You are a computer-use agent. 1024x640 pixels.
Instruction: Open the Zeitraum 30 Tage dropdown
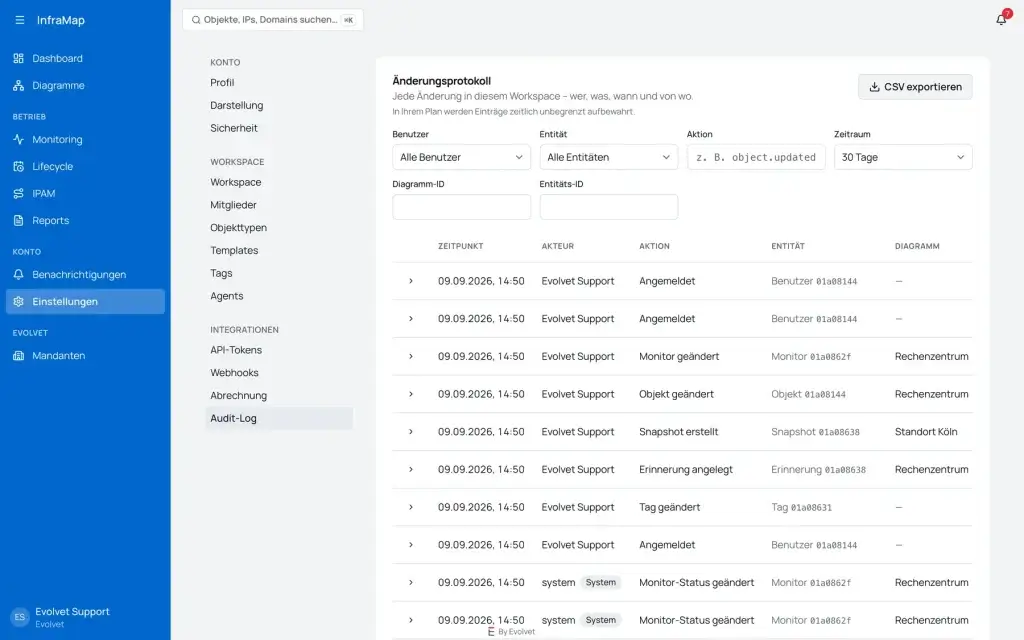click(903, 157)
